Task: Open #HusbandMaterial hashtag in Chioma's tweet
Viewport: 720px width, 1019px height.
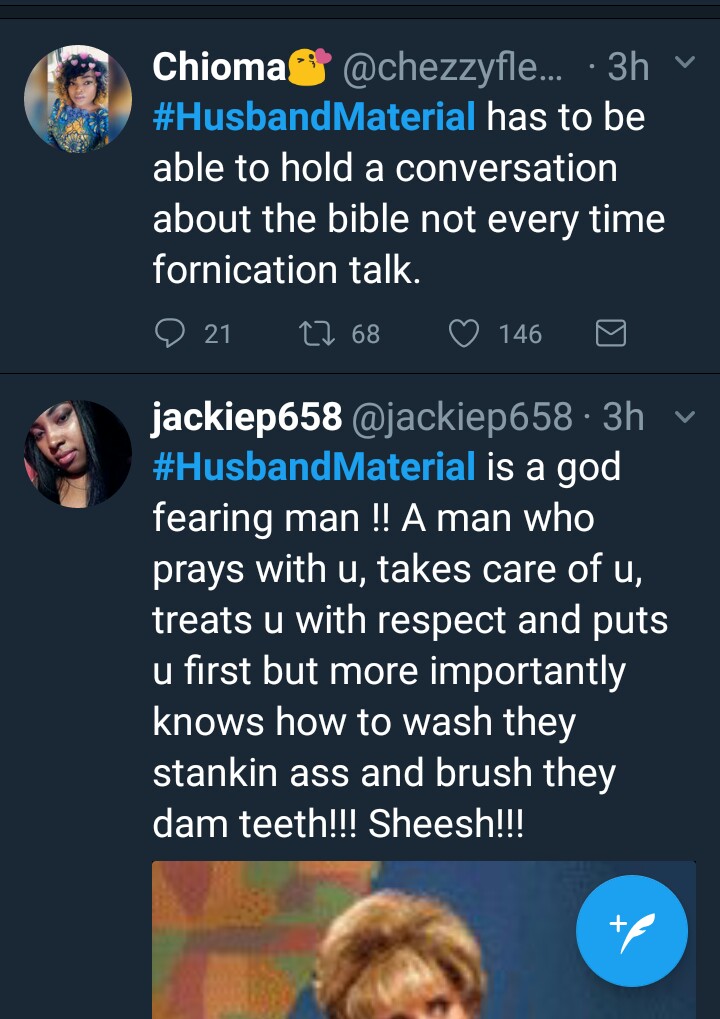Action: click(x=314, y=118)
